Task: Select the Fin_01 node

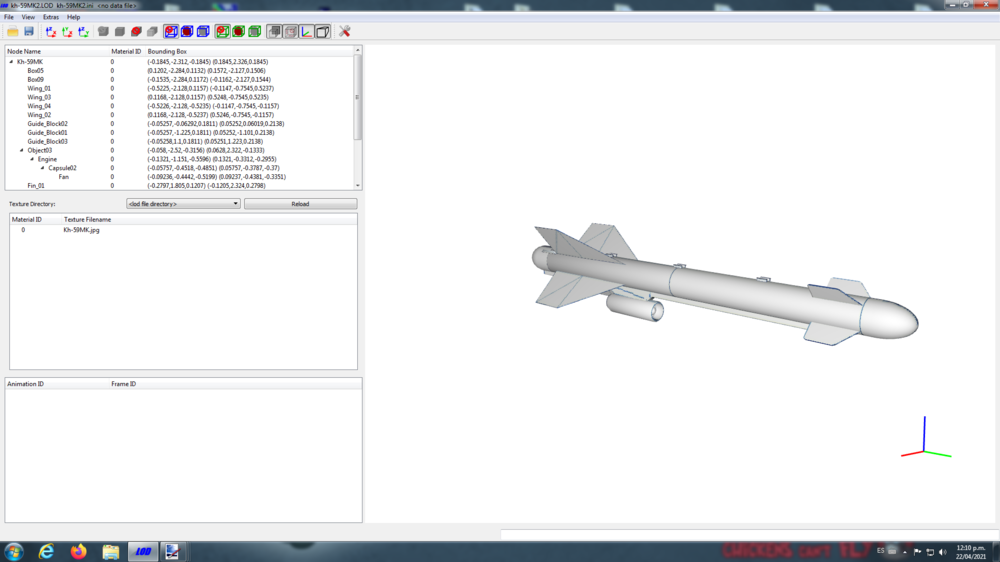Action: [36, 186]
